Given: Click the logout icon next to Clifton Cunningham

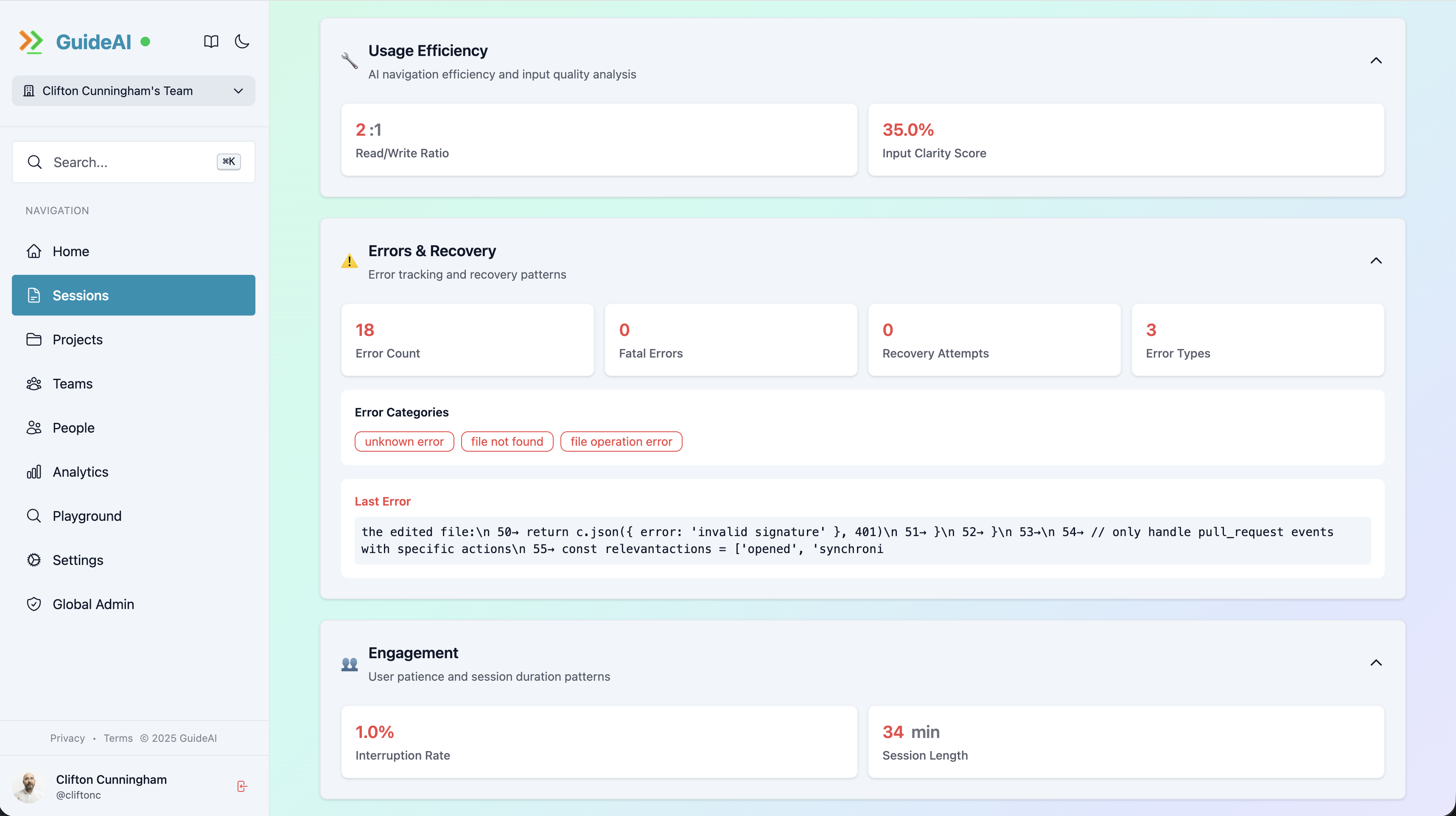Looking at the screenshot, I should [x=242, y=786].
